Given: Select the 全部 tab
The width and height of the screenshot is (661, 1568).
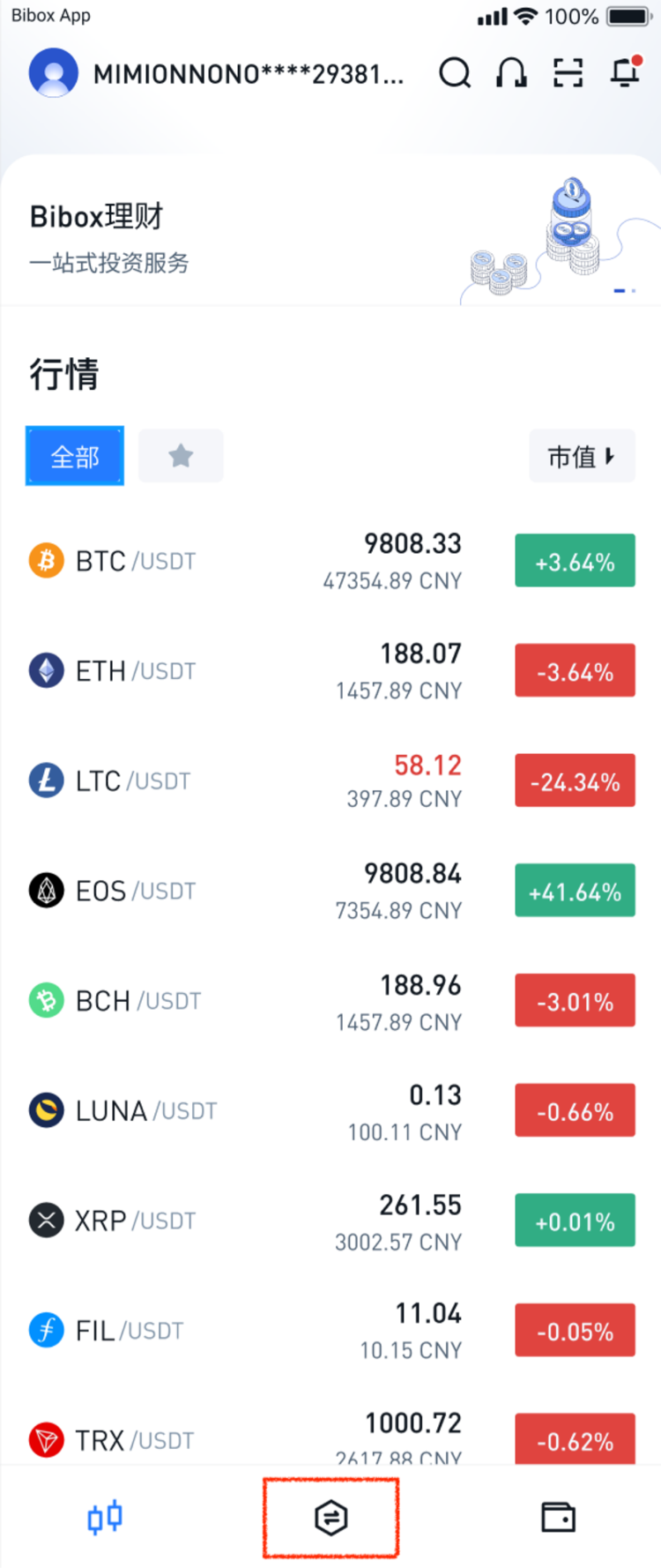Looking at the screenshot, I should 75,456.
